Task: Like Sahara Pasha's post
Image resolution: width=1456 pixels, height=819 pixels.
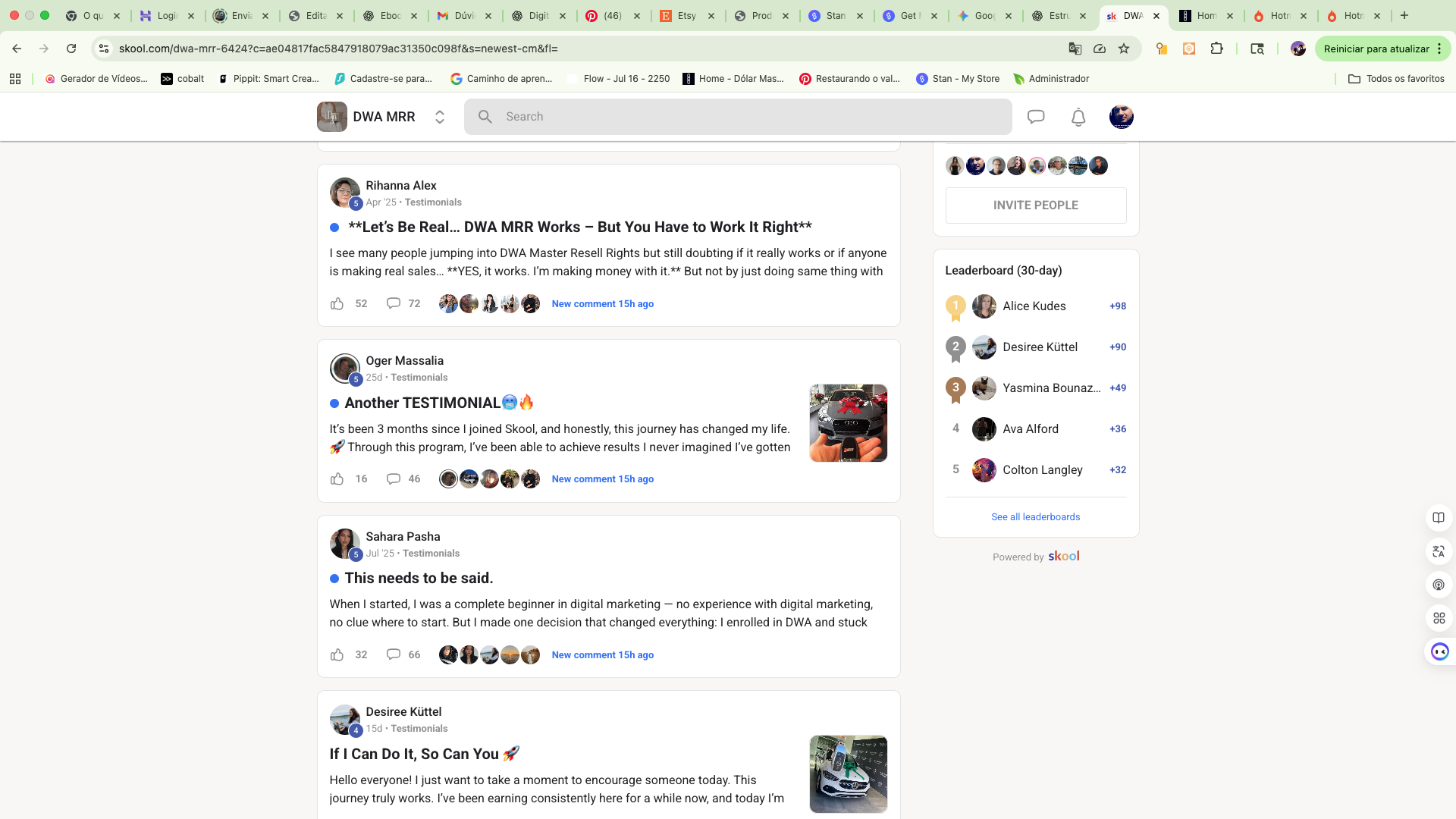Action: point(337,655)
